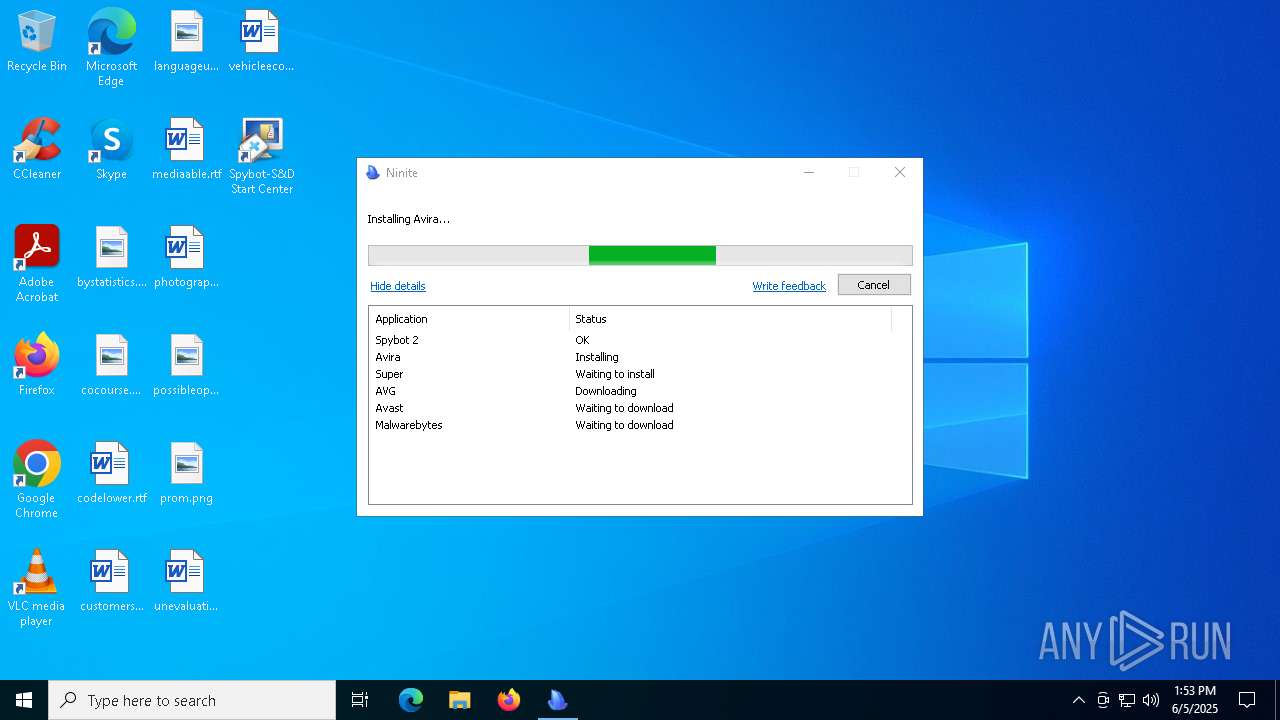The height and width of the screenshot is (720, 1280).
Task: Select the Malwarebytes row in the list
Action: tap(640, 425)
